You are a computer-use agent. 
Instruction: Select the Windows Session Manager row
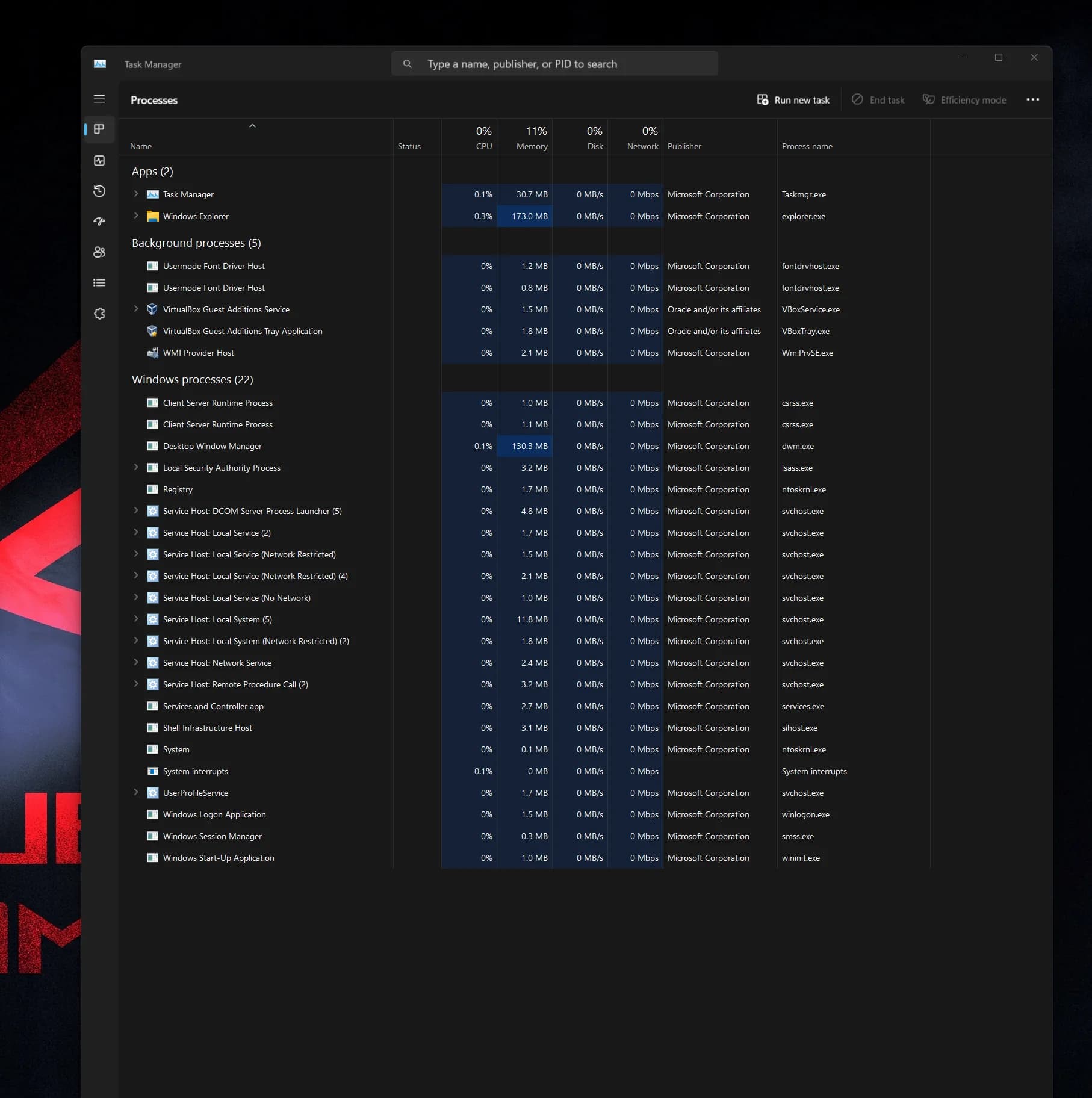(525, 836)
